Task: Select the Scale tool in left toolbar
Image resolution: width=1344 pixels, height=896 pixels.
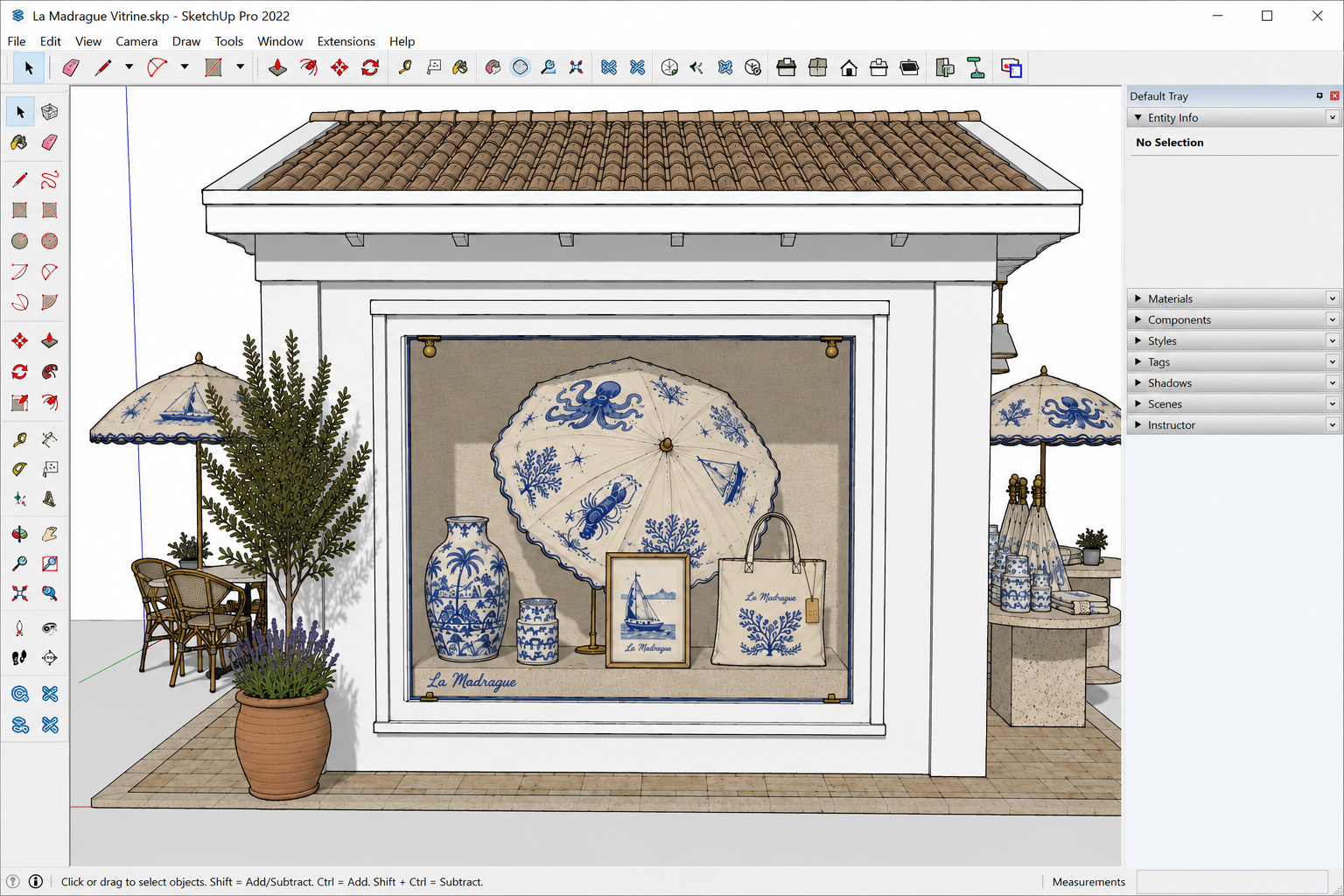Action: click(19, 402)
